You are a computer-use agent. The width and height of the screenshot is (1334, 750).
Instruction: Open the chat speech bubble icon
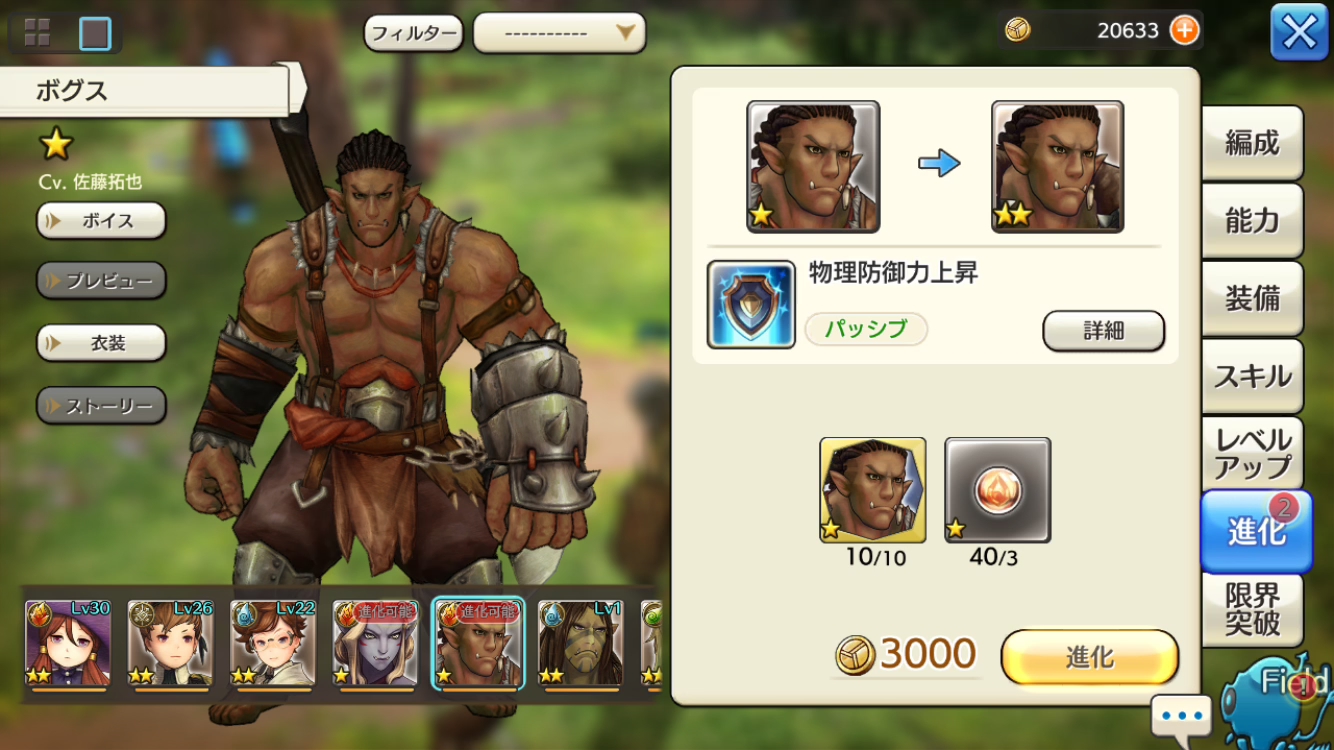(1181, 716)
